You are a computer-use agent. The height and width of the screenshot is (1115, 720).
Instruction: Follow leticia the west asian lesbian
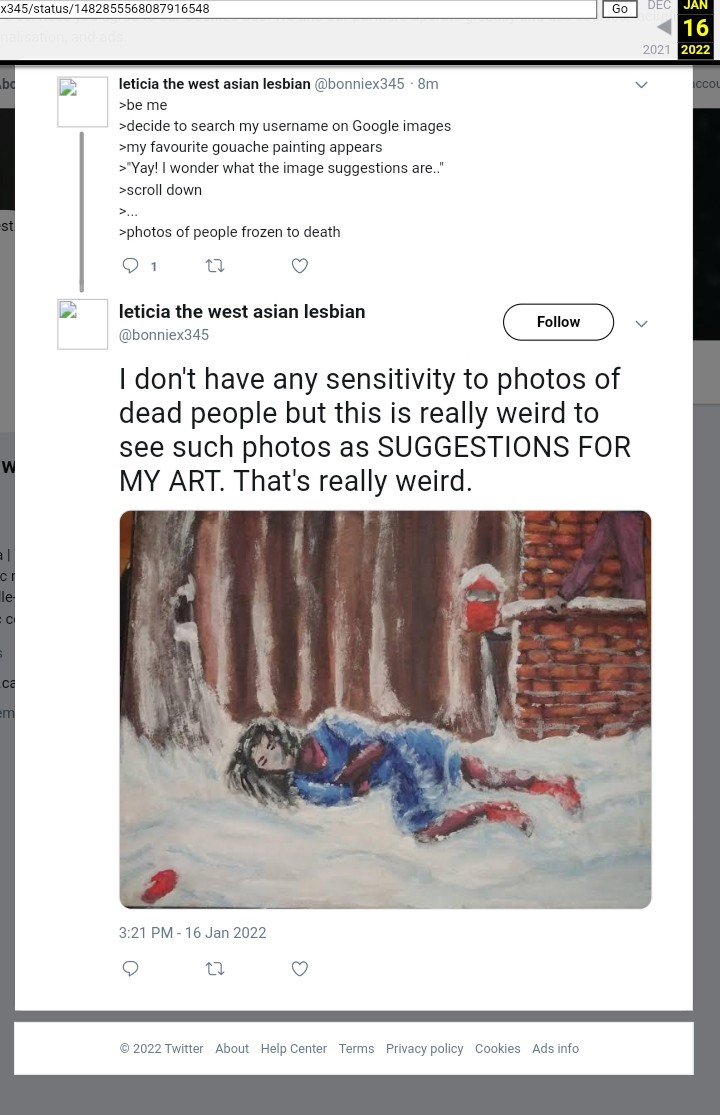pyautogui.click(x=557, y=322)
